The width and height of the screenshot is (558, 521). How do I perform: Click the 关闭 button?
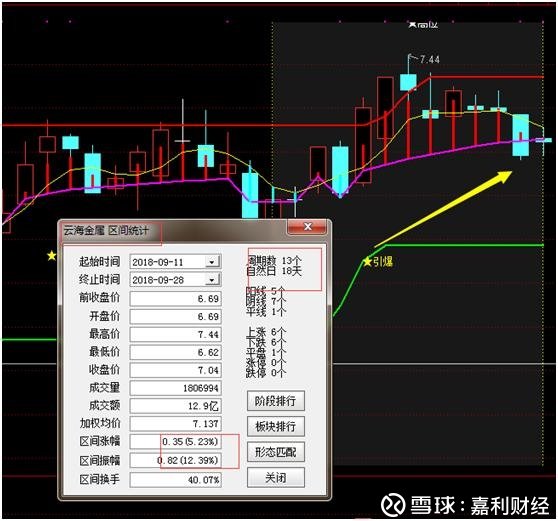tap(276, 478)
